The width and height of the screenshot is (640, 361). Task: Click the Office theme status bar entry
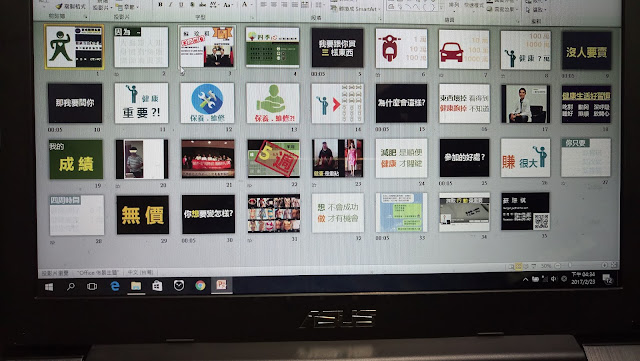pyautogui.click(x=98, y=272)
